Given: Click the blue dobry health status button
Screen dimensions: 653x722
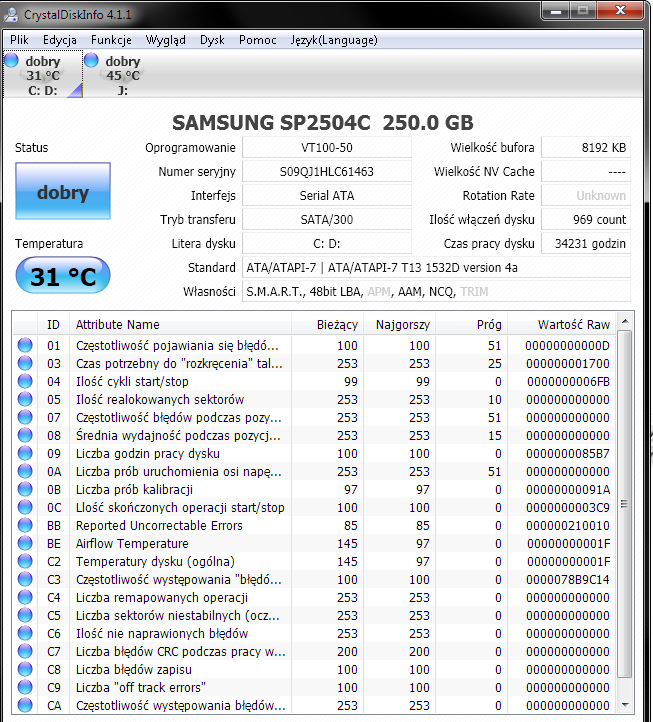Looking at the screenshot, I should (x=63, y=191).
